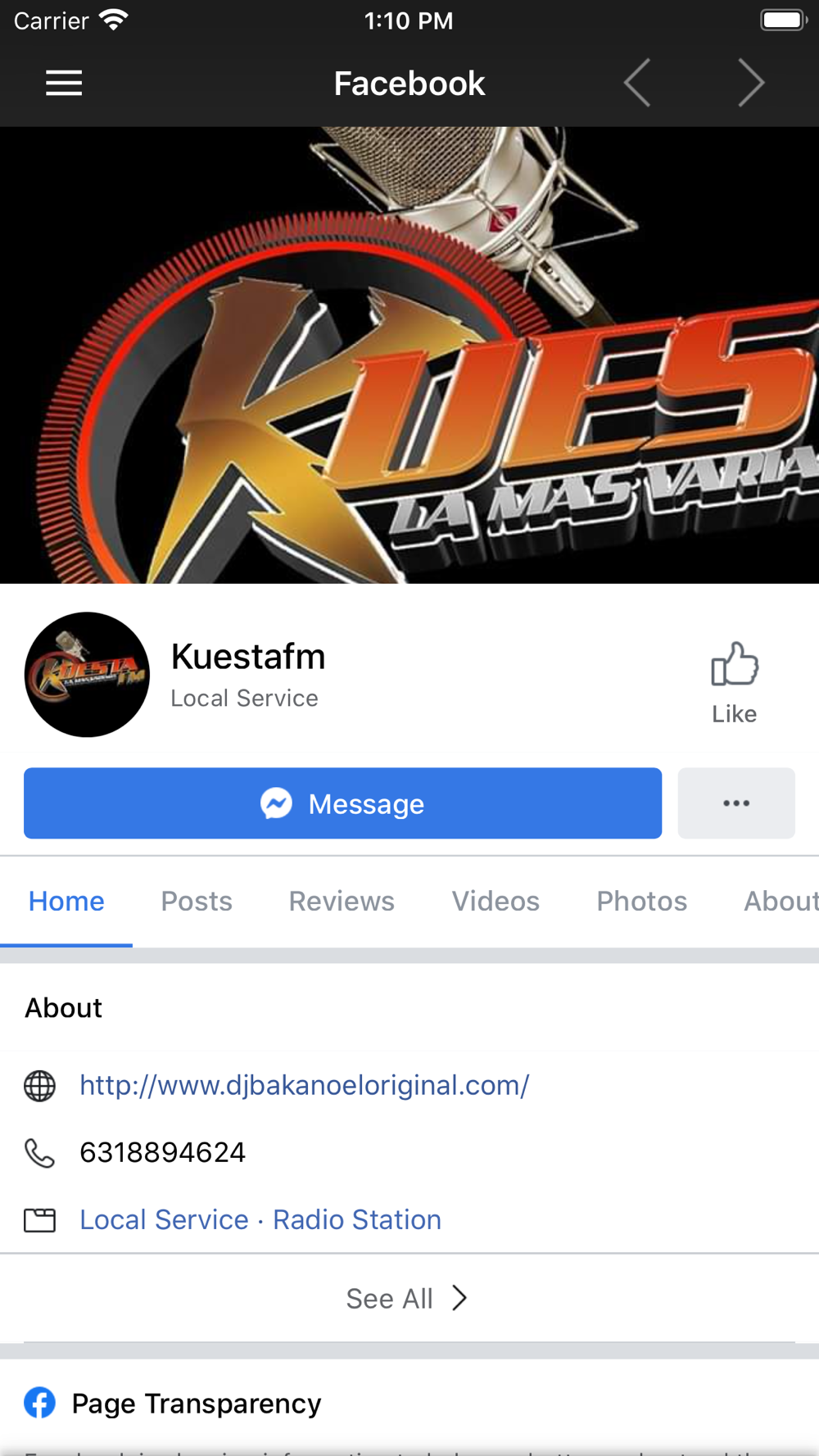Open the three-dots more options button

[x=736, y=803]
